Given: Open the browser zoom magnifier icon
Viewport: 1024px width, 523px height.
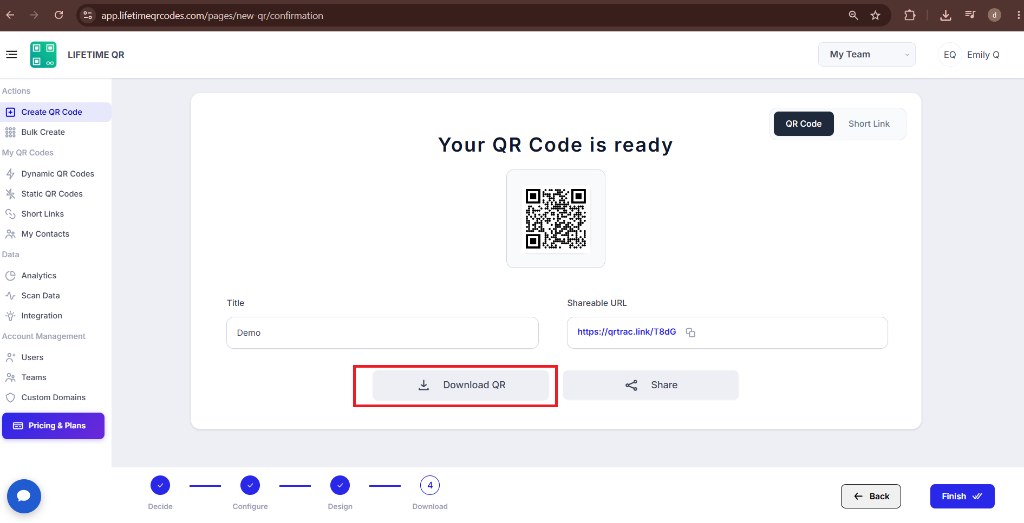Looking at the screenshot, I should pyautogui.click(x=853, y=15).
